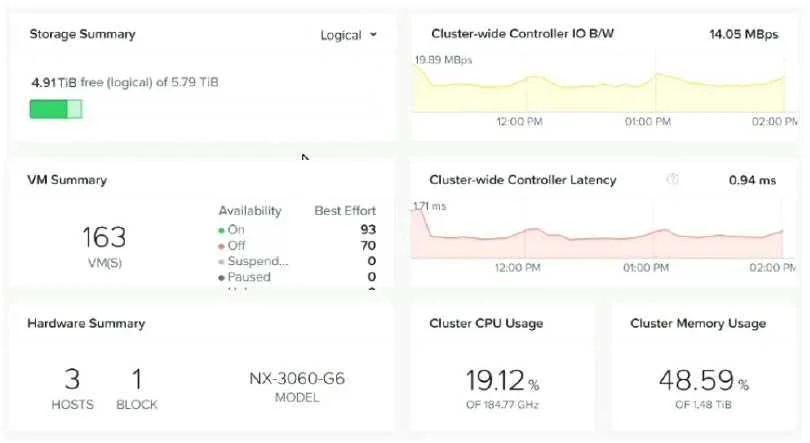The width and height of the screenshot is (810, 443).
Task: Click the Storage Summary widget title
Action: pos(83,34)
